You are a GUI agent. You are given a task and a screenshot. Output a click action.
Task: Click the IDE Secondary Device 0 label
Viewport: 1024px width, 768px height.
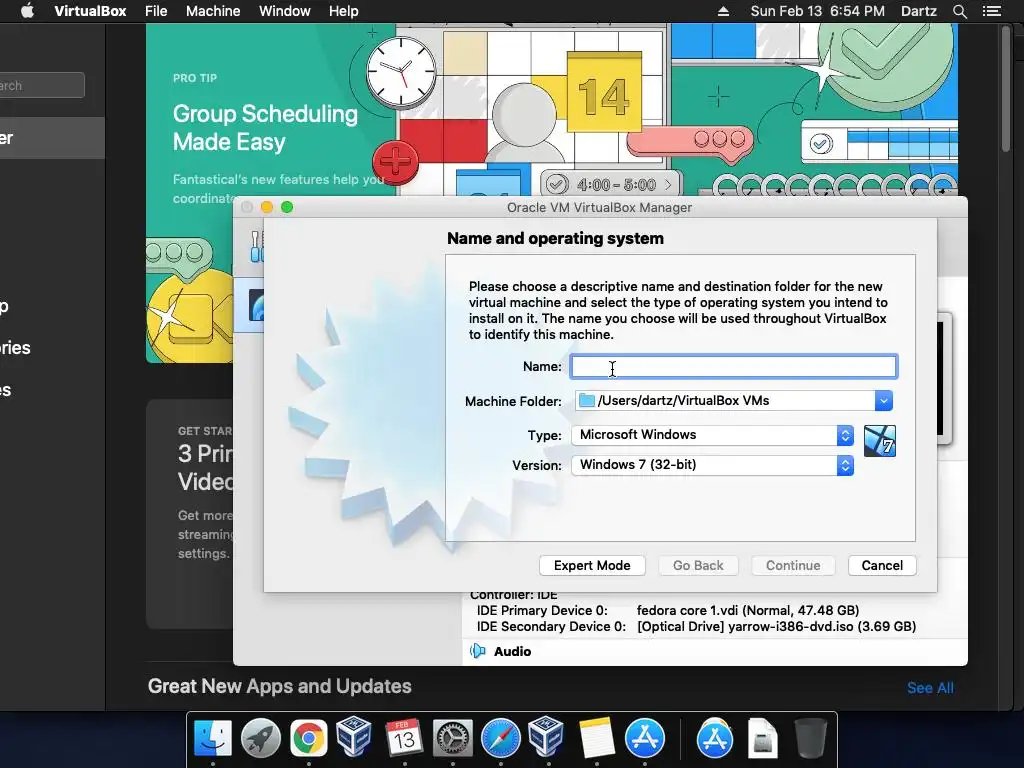tap(551, 627)
